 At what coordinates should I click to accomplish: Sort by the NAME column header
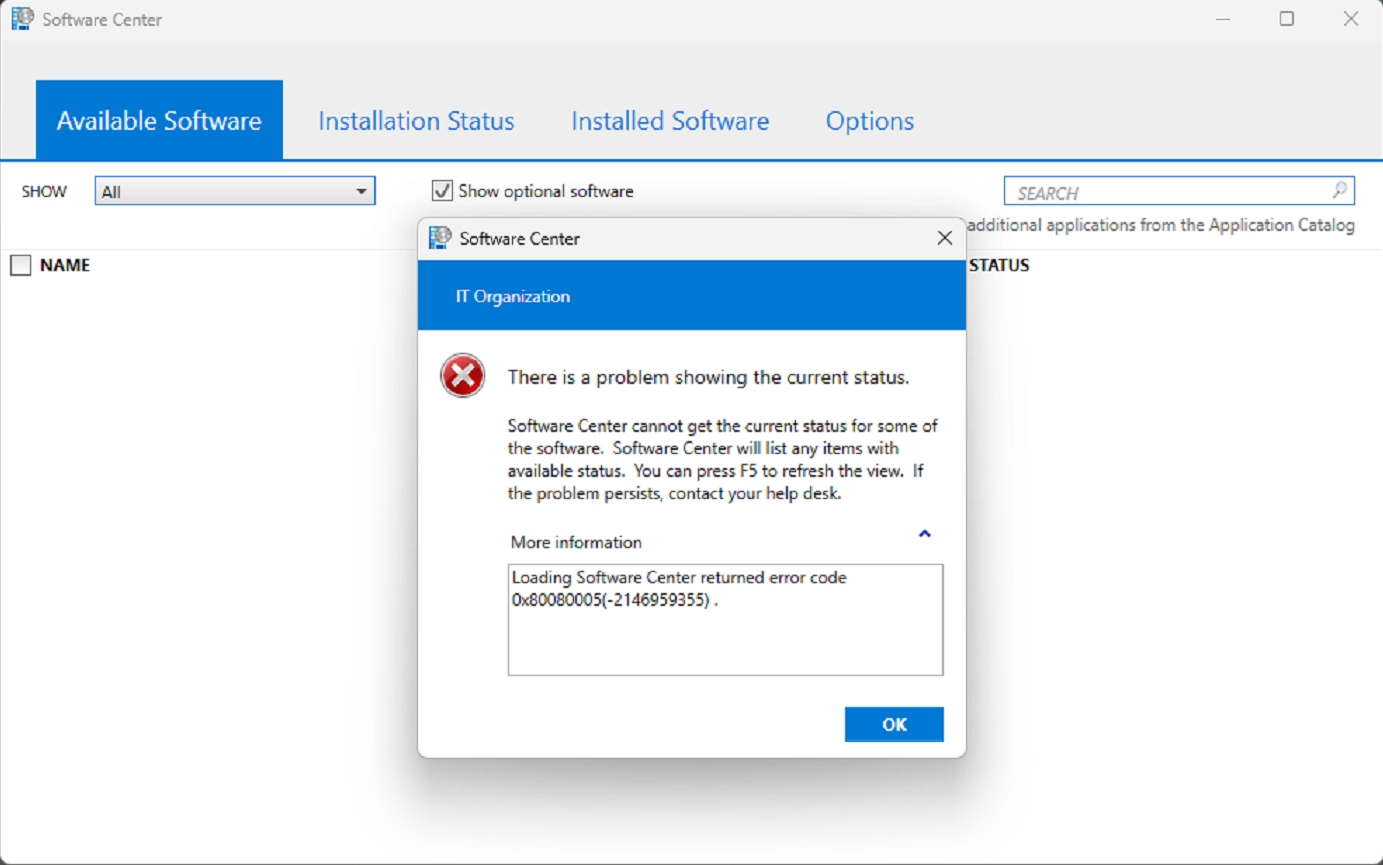[65, 265]
